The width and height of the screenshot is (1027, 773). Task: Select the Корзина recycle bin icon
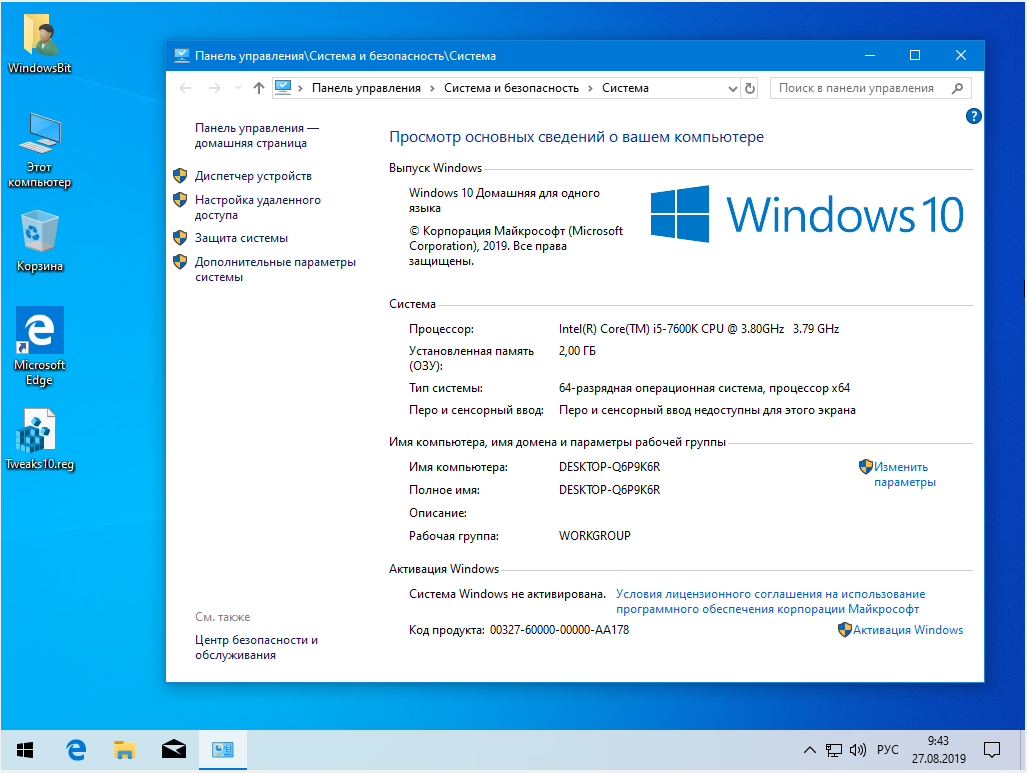[39, 241]
